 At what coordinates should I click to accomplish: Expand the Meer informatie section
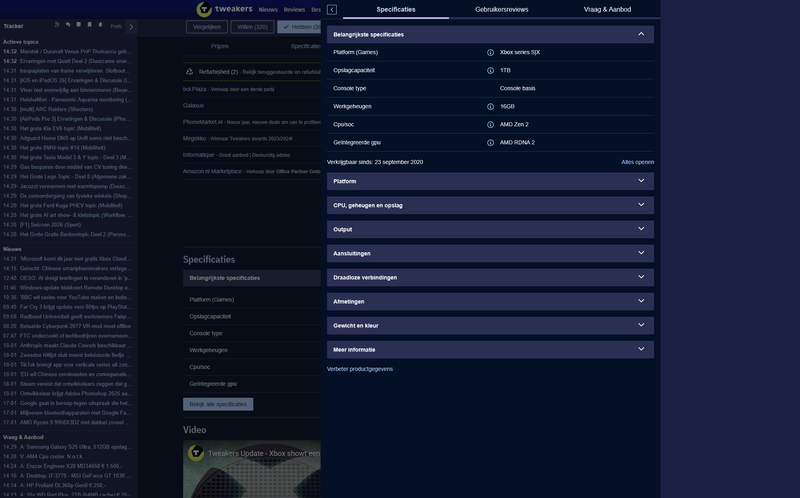click(x=490, y=350)
